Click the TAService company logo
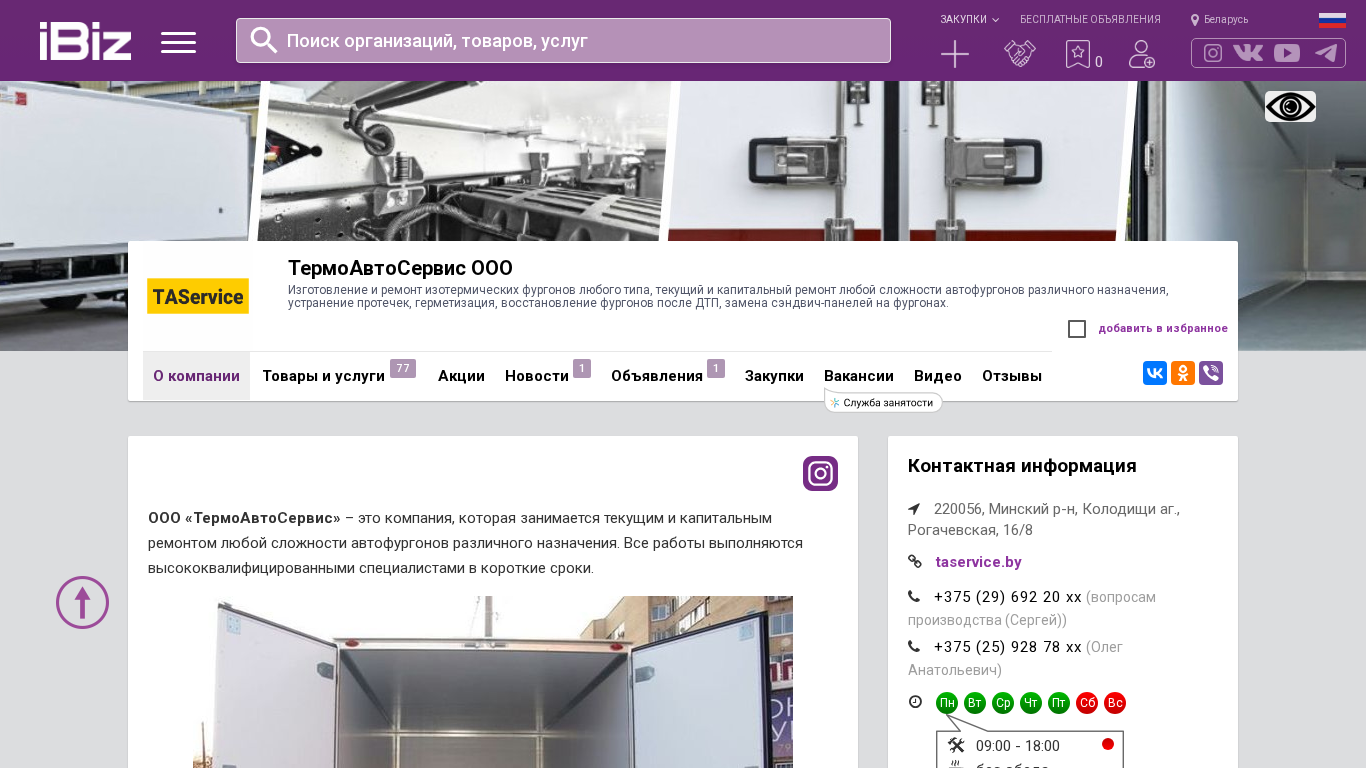This screenshot has width=1366, height=768. tap(198, 296)
